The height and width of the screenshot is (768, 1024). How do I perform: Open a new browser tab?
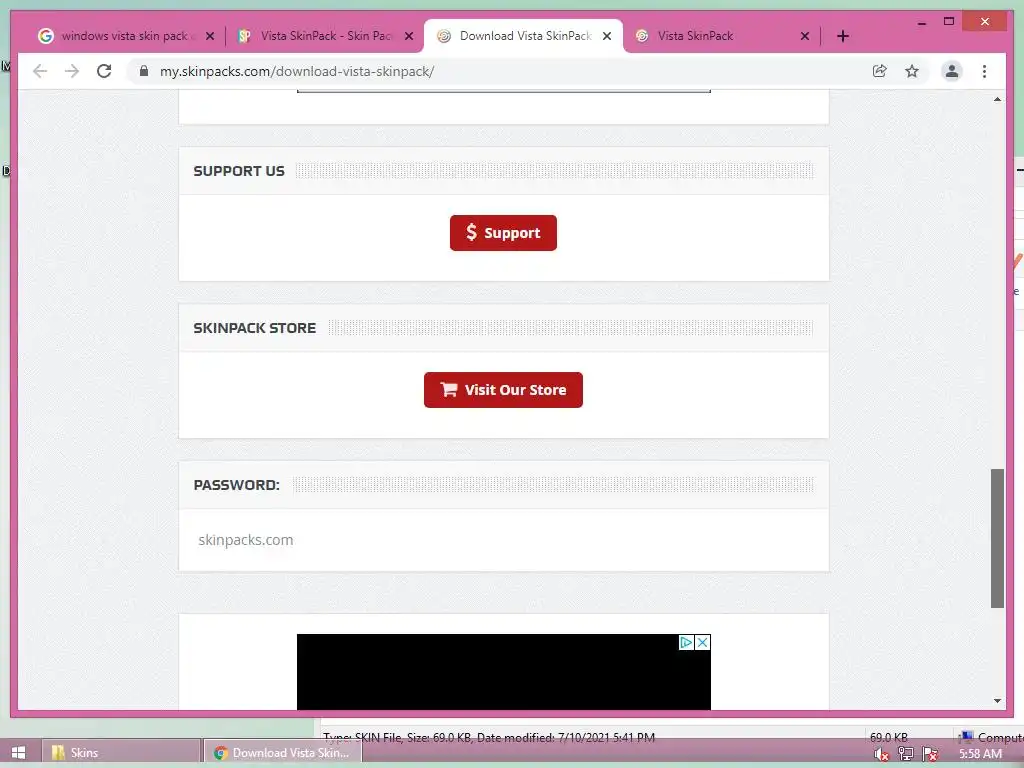[x=843, y=36]
